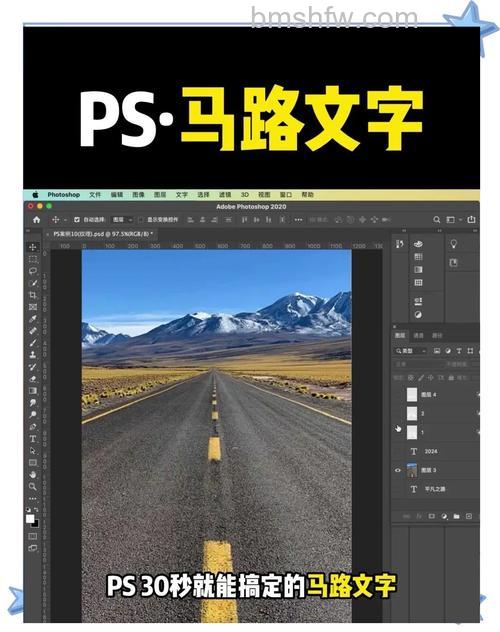Select the Lasso tool
Image resolution: width=500 pixels, height=632 pixels.
(x=33, y=271)
